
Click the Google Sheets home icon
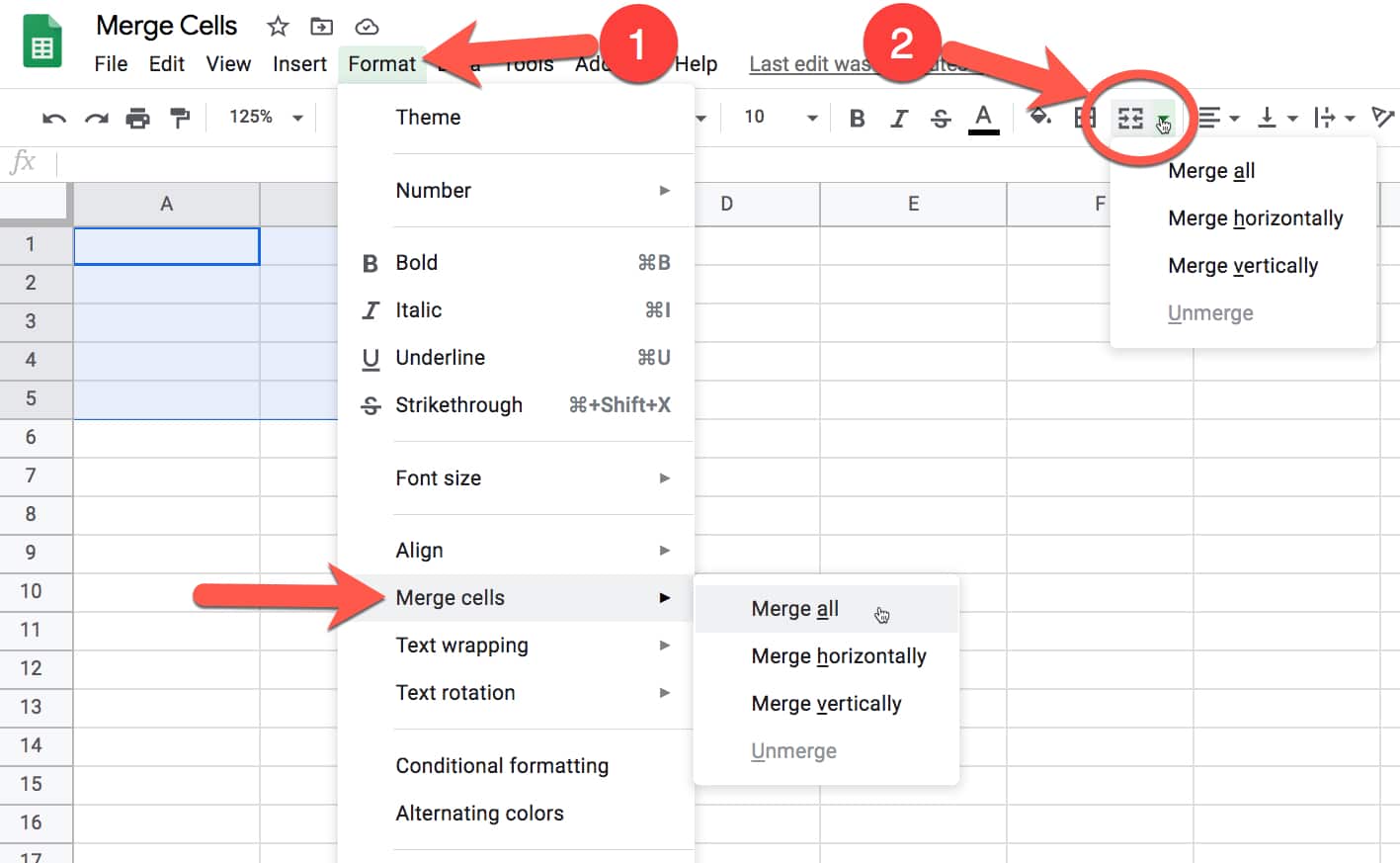[42, 43]
